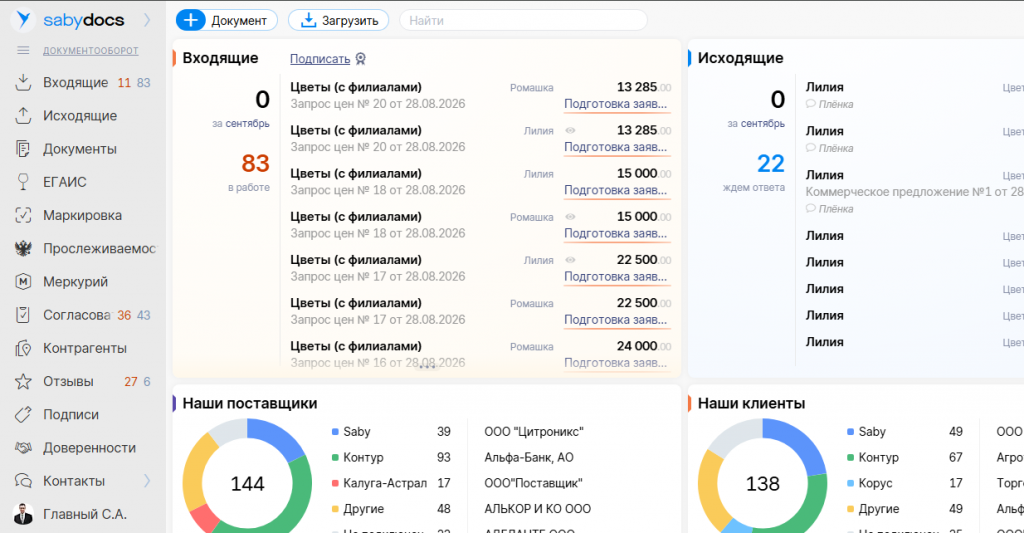
Task: Click the Подписи signature icon
Action: coord(24,415)
